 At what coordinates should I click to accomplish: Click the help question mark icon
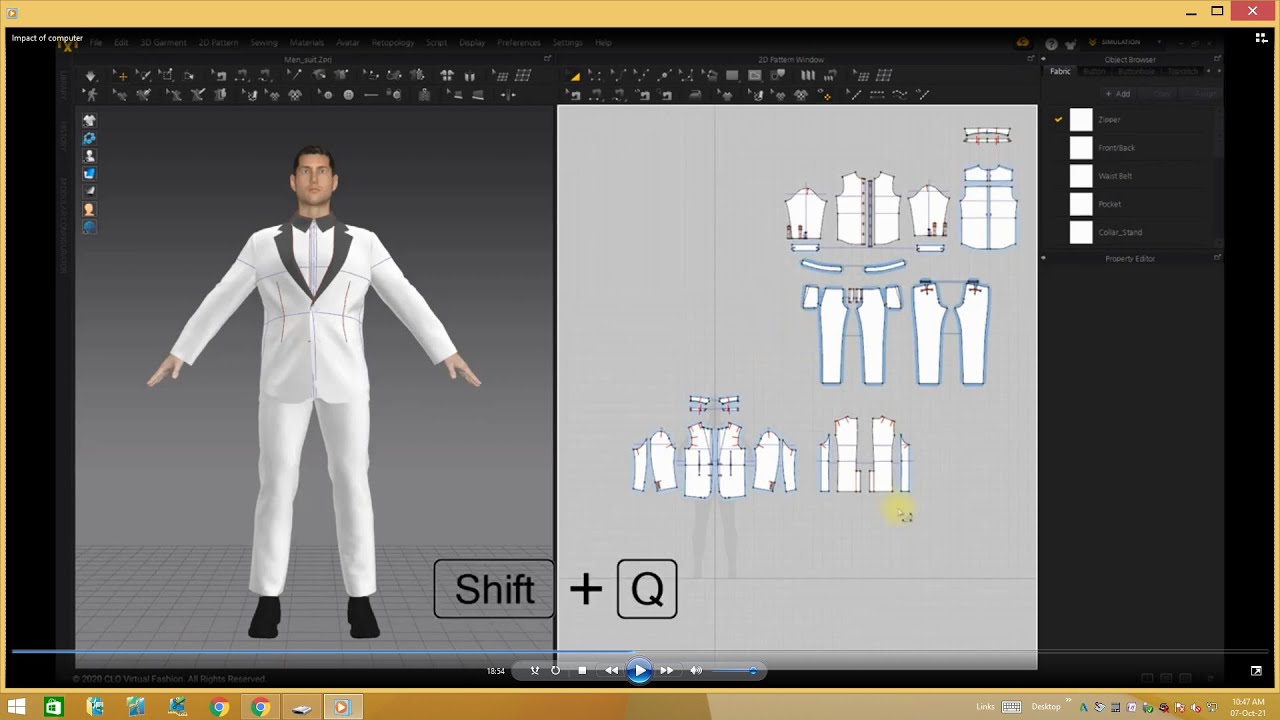pyautogui.click(x=1051, y=44)
